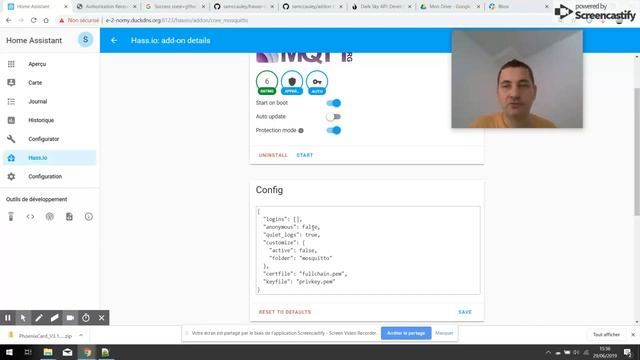Click the Configuration gear icon
Image resolution: width=640 pixels, height=360 pixels.
click(x=11, y=177)
